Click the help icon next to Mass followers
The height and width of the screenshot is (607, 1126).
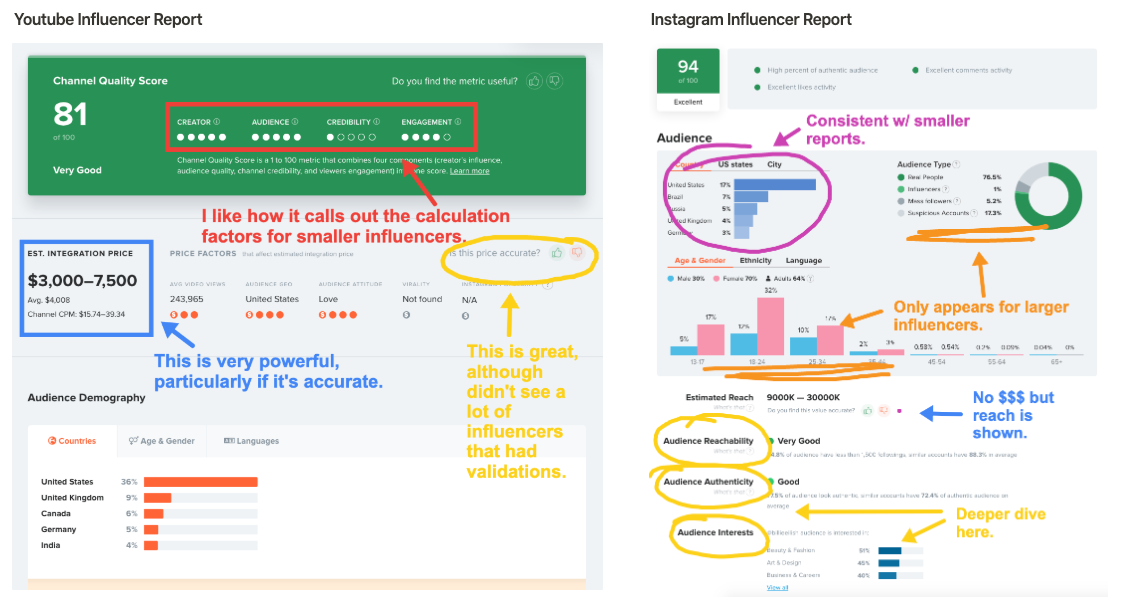pyautogui.click(x=957, y=201)
